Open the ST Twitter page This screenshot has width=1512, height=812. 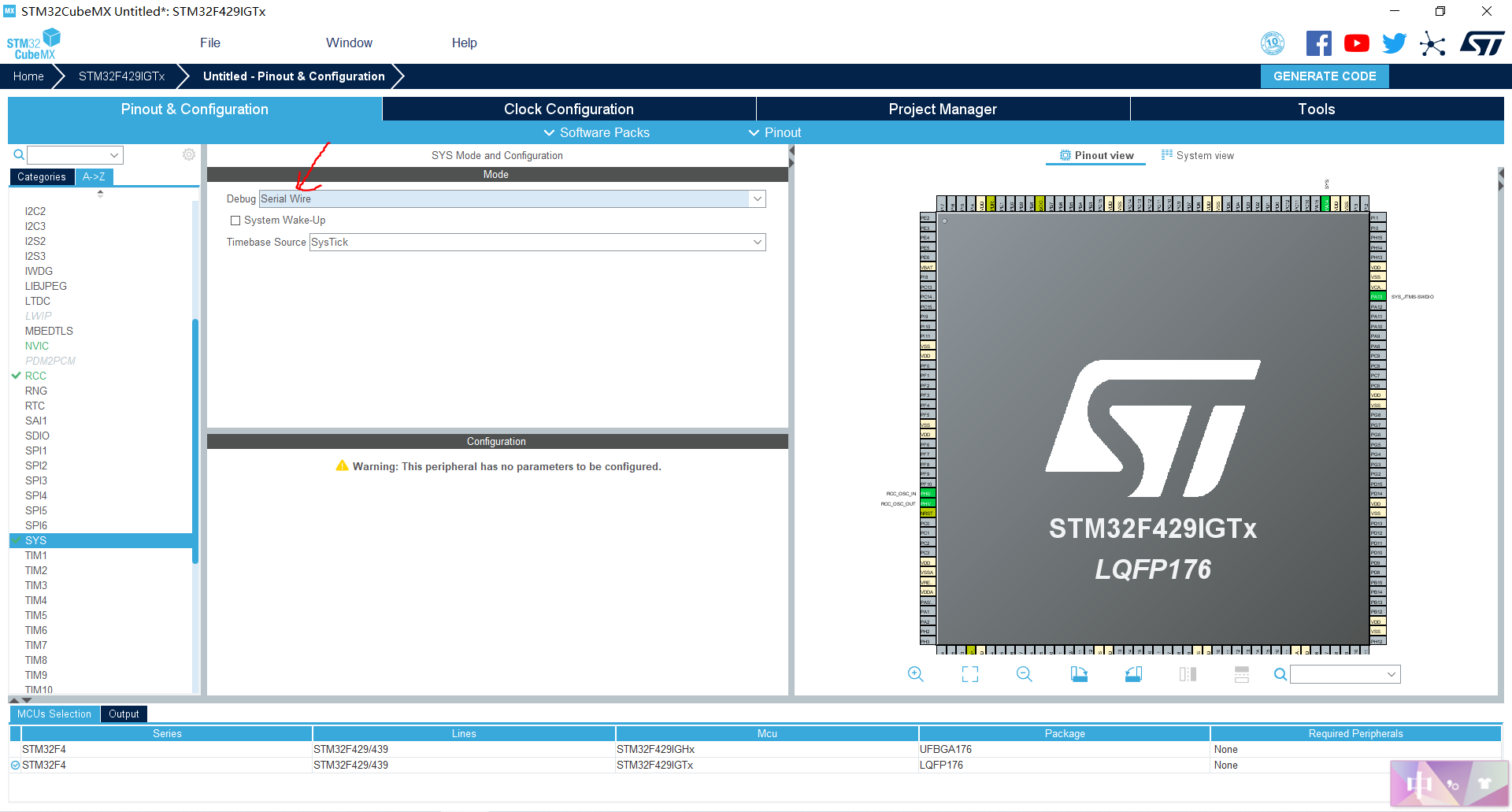[x=1394, y=43]
